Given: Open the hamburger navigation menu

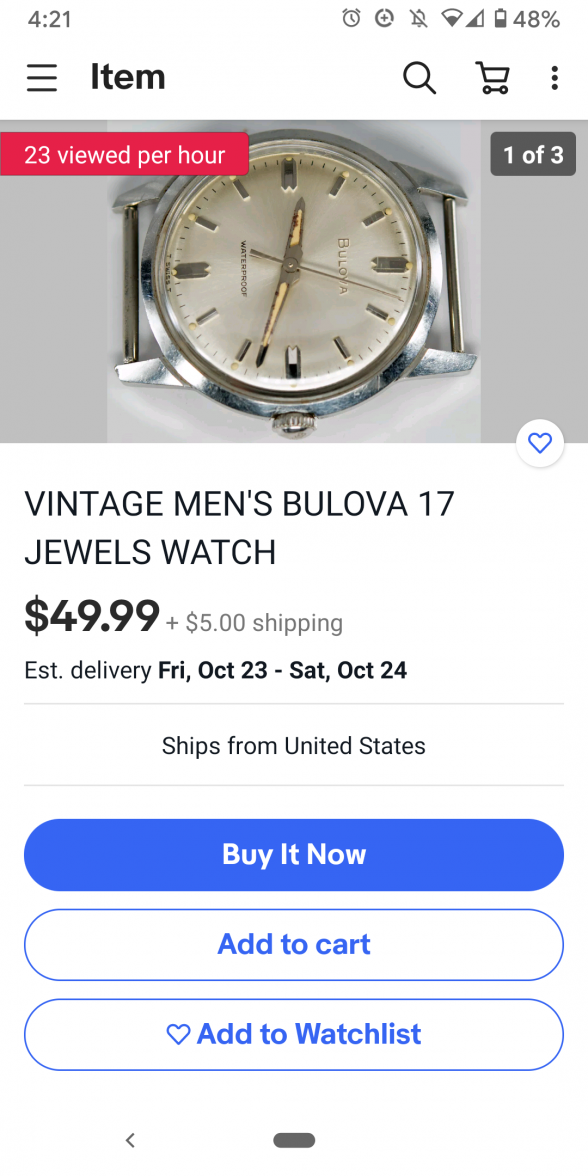Looking at the screenshot, I should [x=42, y=78].
